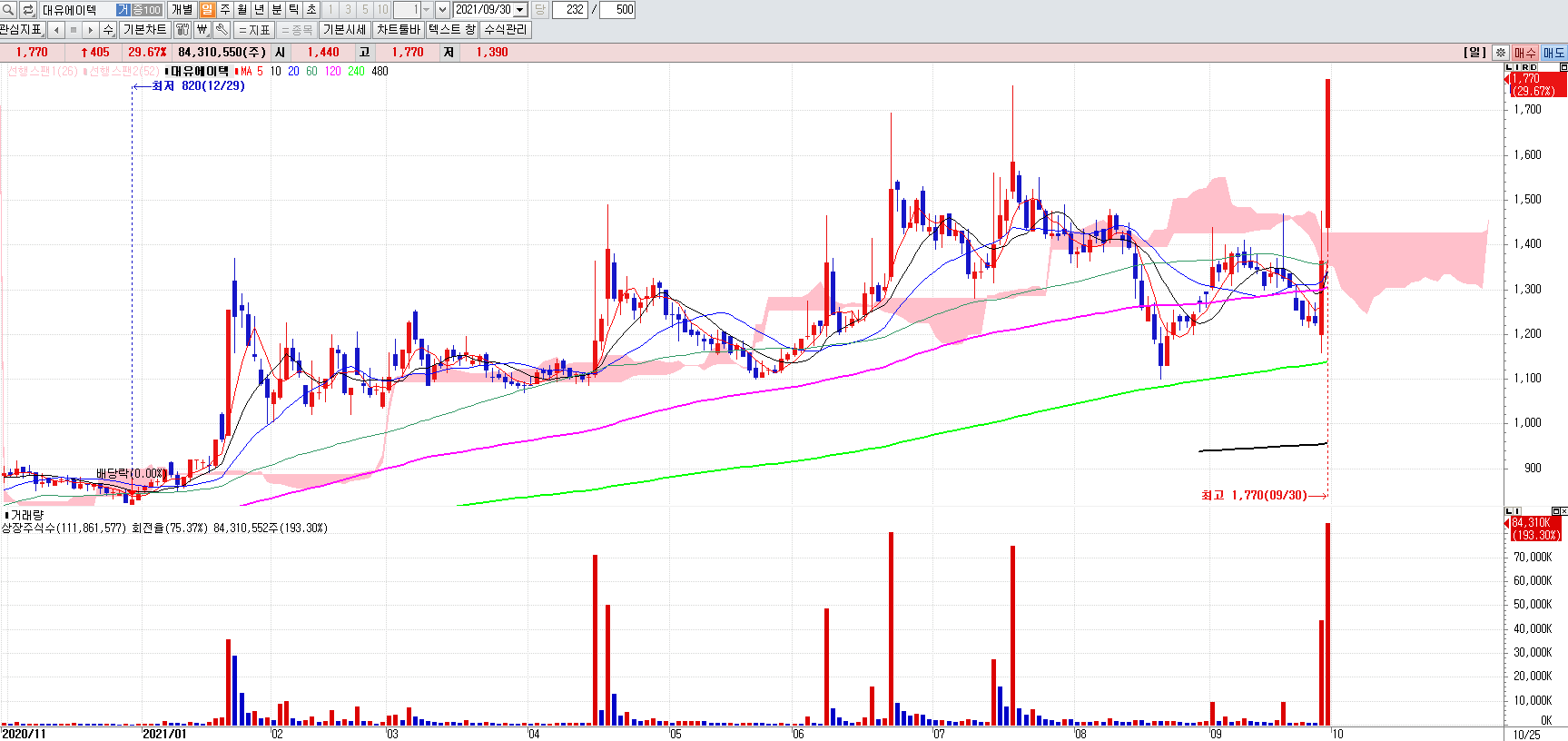
Task: Open the date picker 2021/09/30 dropdown
Action: click(x=520, y=9)
